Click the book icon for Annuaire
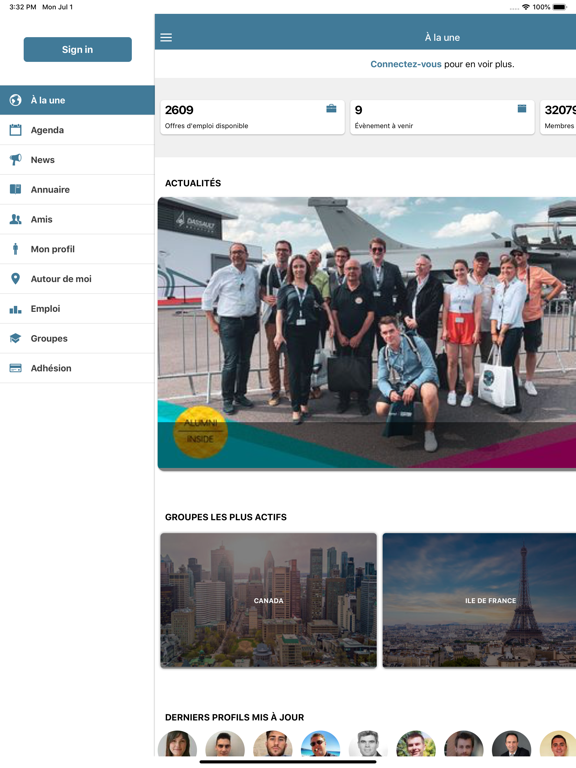This screenshot has width=576, height=768. 16,189
